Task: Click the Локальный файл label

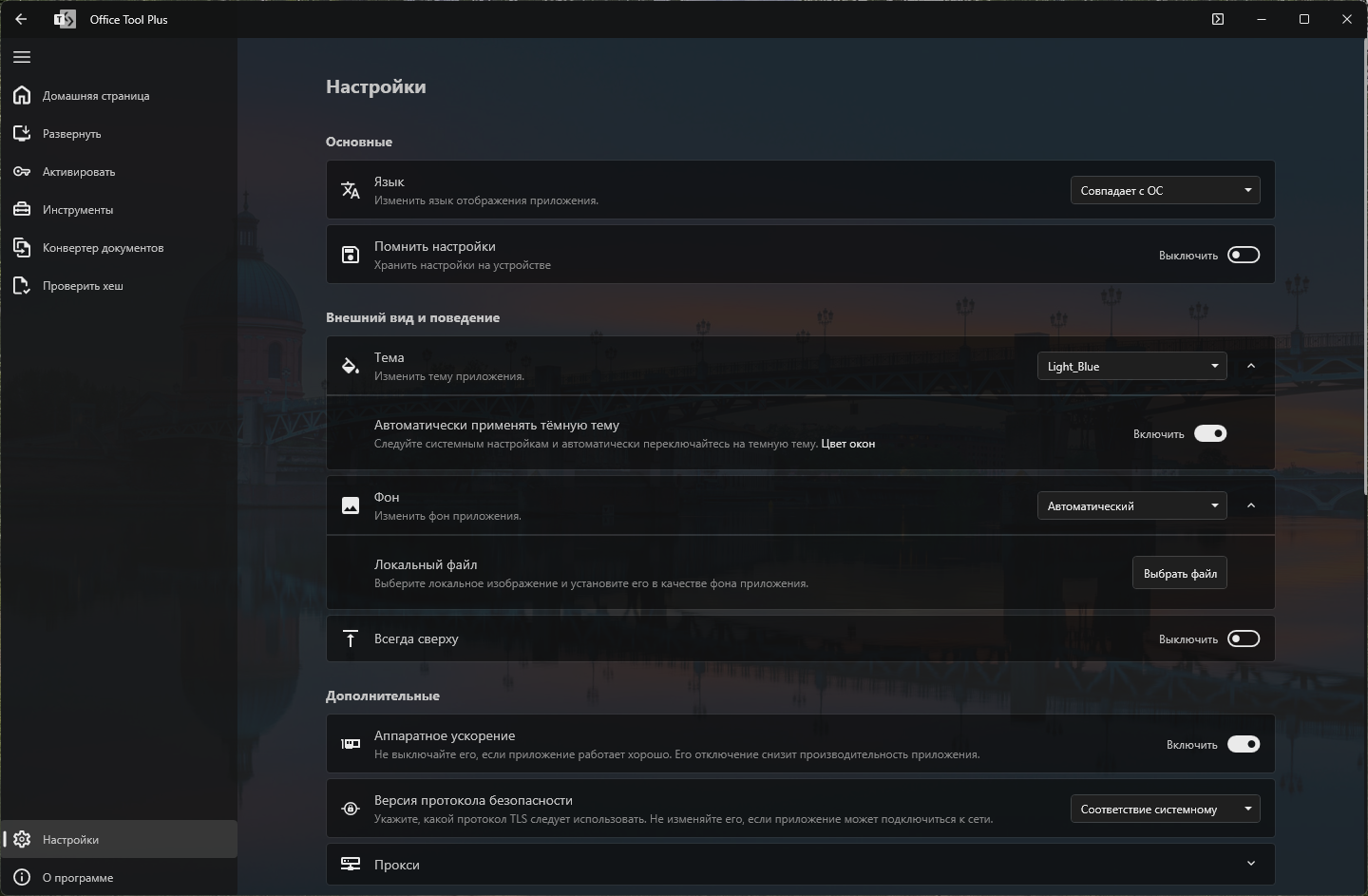Action: [x=426, y=564]
